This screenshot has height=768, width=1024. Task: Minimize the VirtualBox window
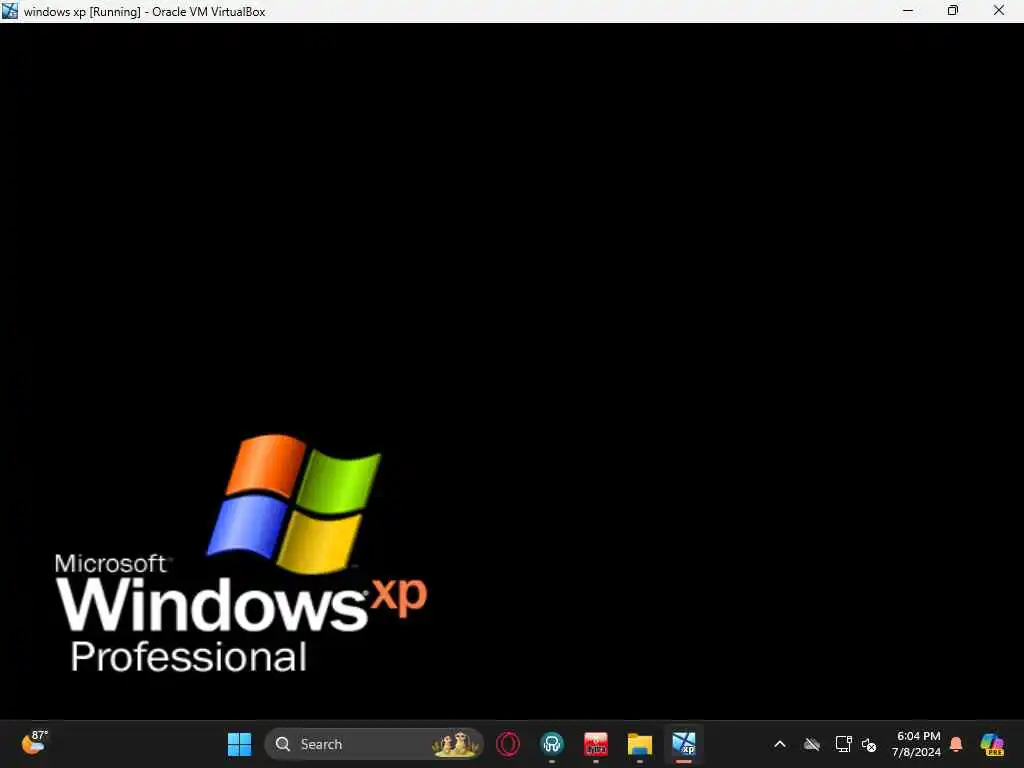(x=908, y=10)
